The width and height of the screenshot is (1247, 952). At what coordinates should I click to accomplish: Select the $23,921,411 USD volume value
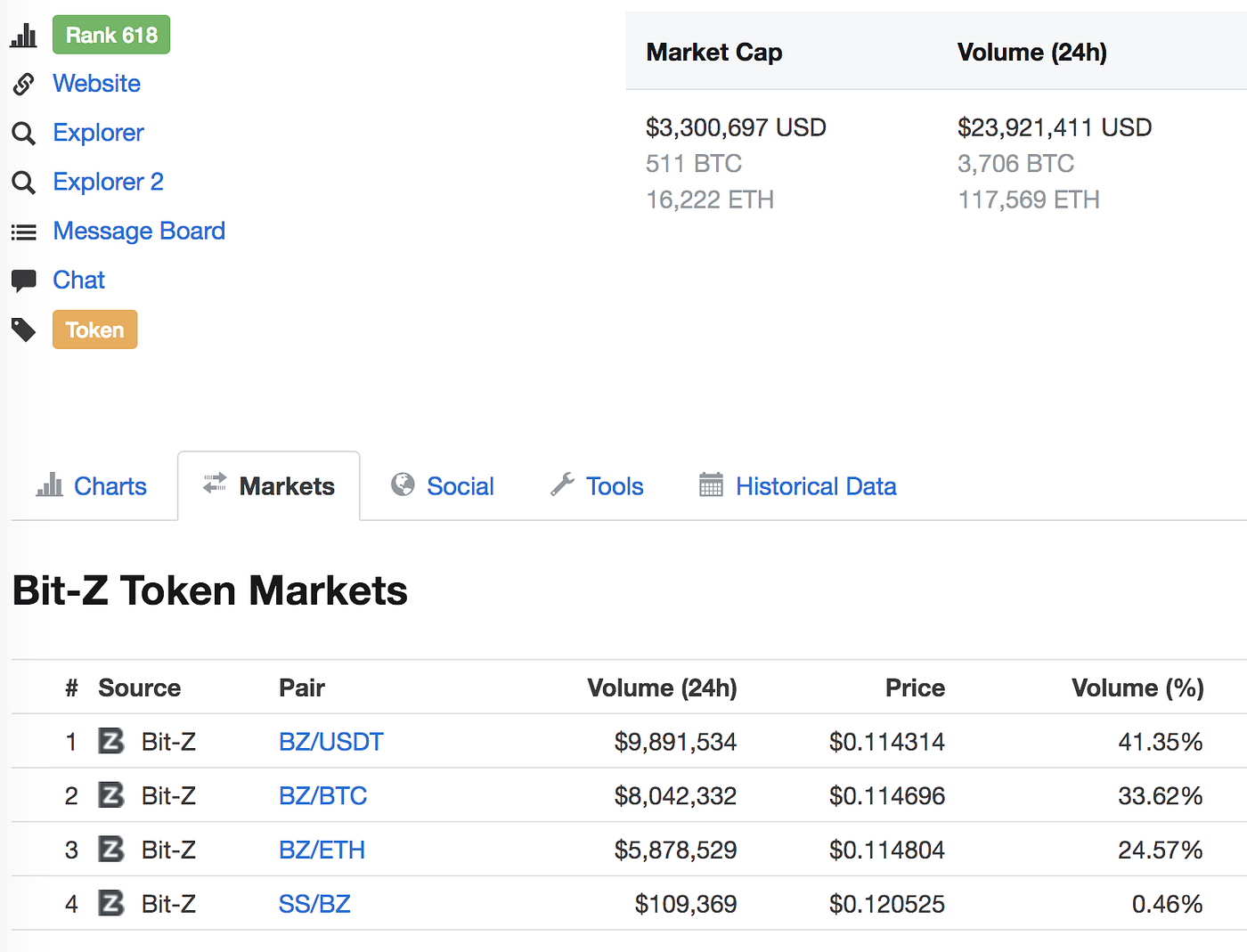[x=1055, y=127]
